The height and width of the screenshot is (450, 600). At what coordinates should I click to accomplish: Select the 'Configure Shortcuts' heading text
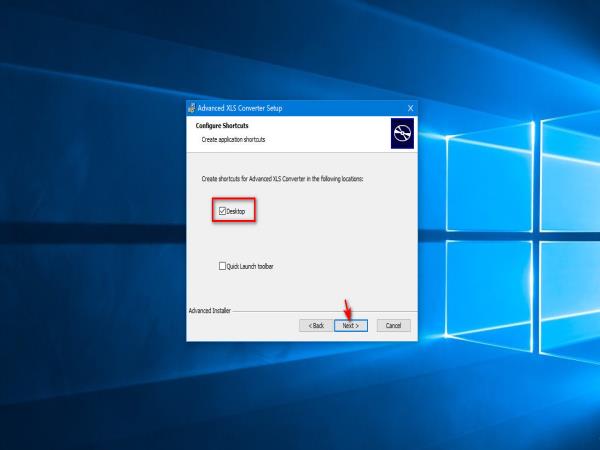(222, 126)
